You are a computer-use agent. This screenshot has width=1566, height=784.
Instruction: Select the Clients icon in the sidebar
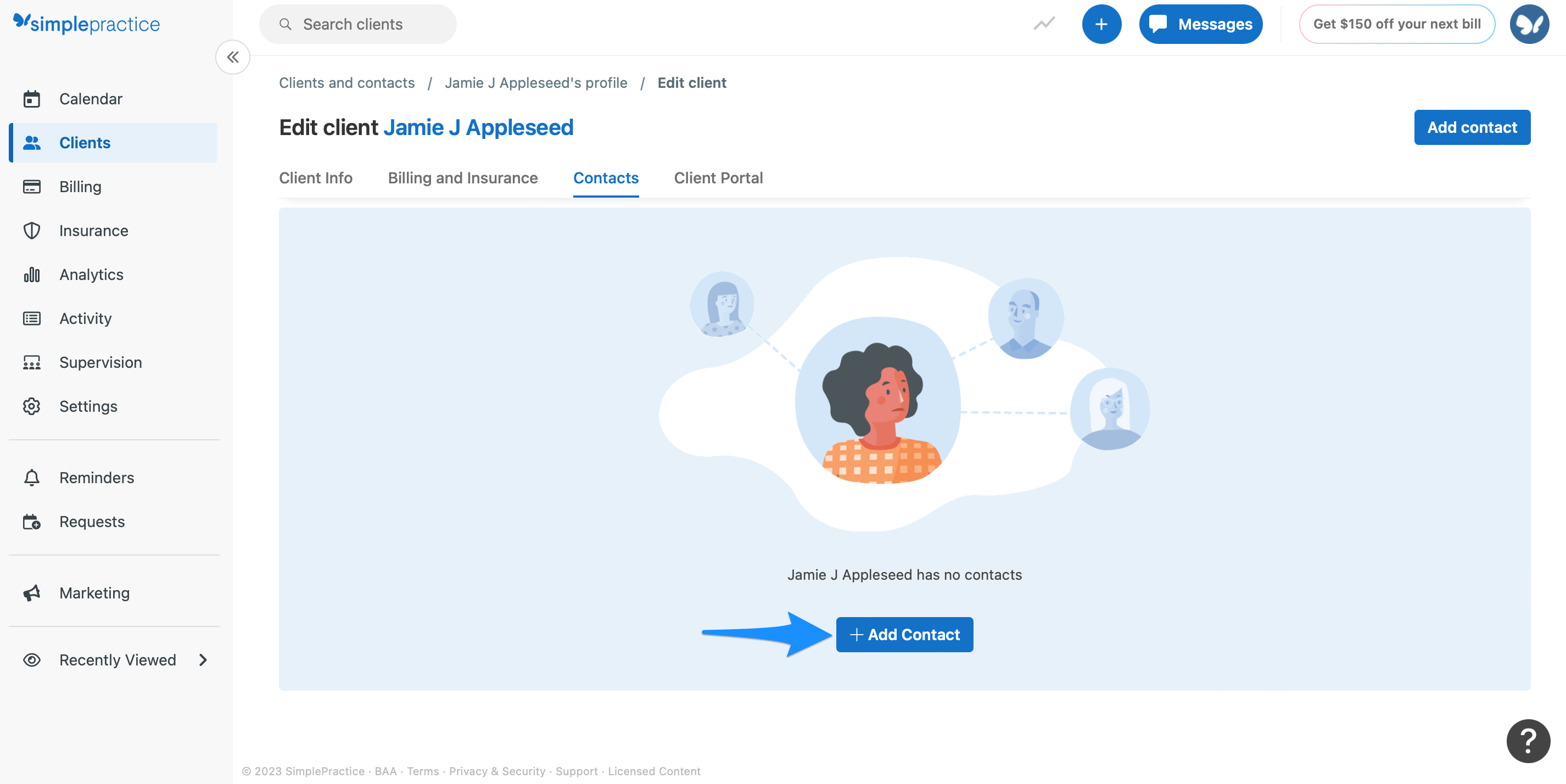tap(32, 142)
